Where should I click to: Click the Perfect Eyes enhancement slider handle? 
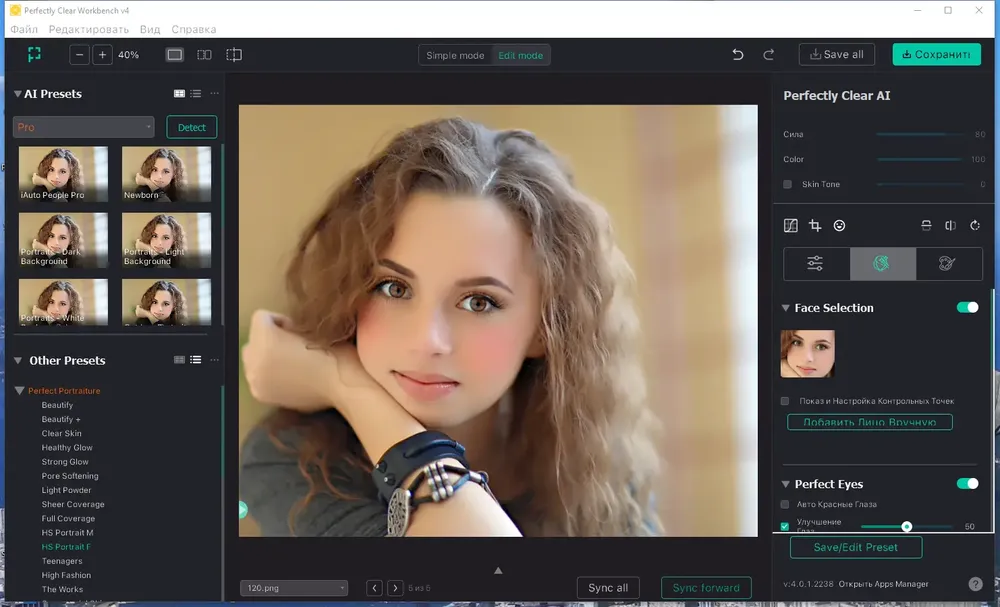pyautogui.click(x=907, y=526)
